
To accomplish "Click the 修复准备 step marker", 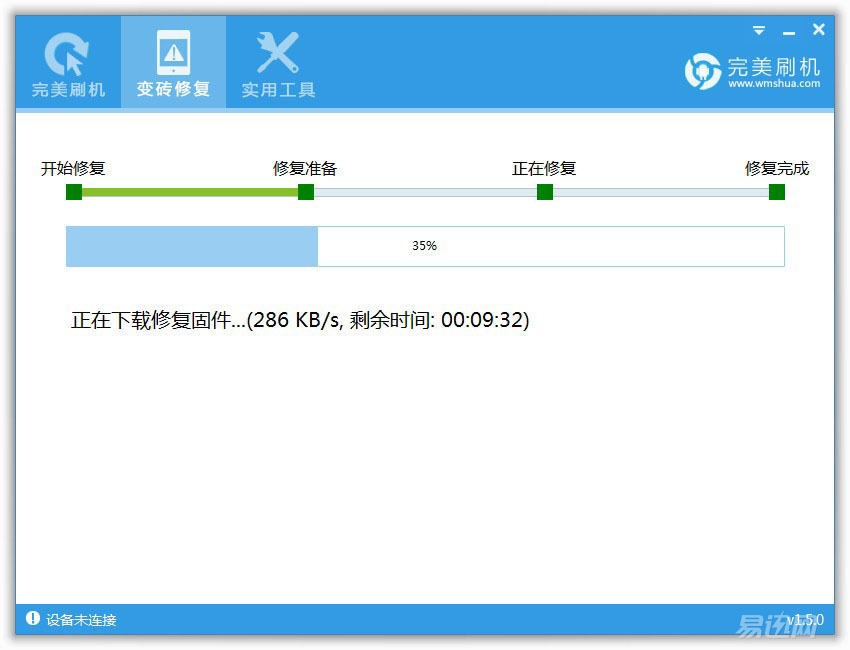I will (306, 192).
